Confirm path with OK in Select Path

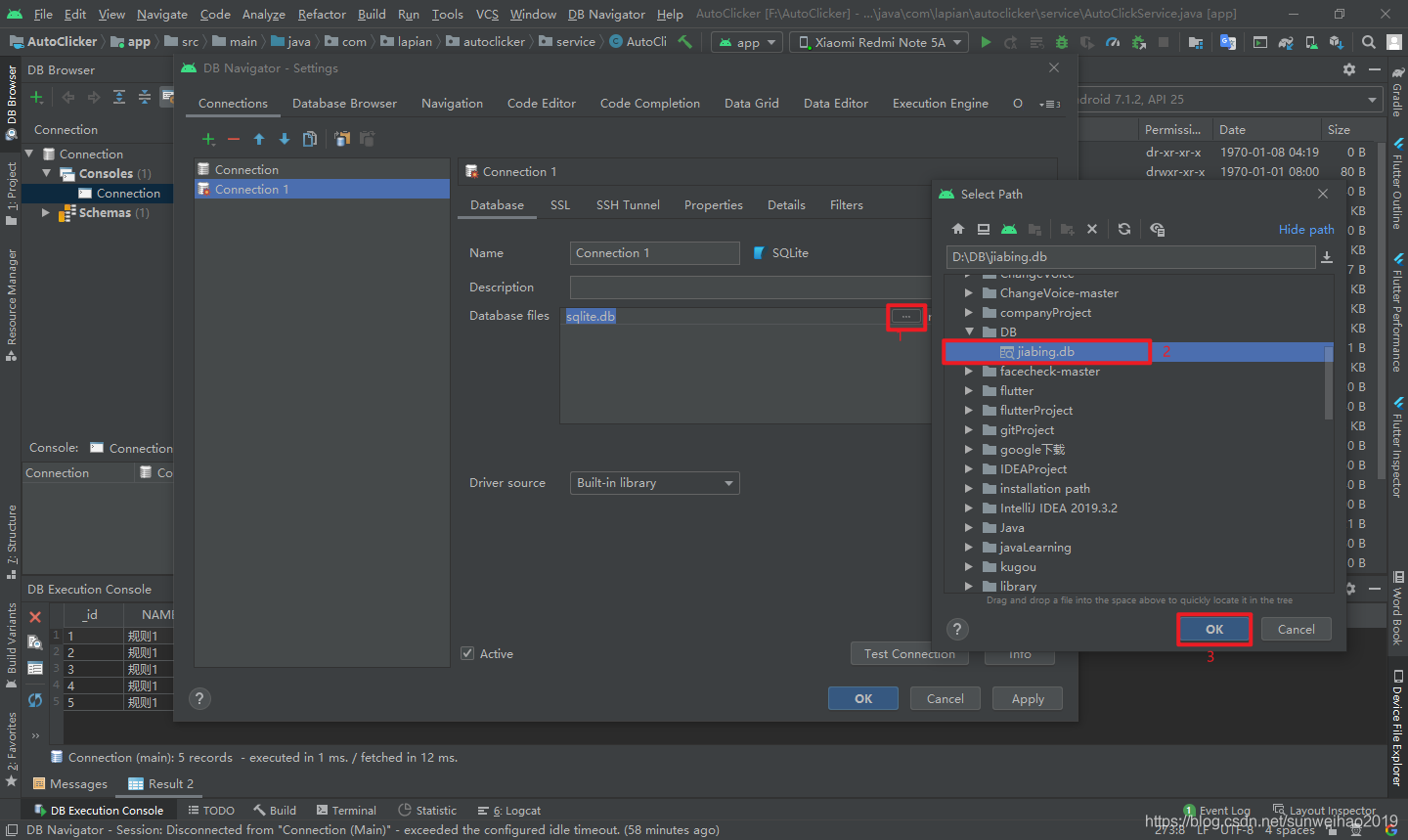[x=1214, y=629]
